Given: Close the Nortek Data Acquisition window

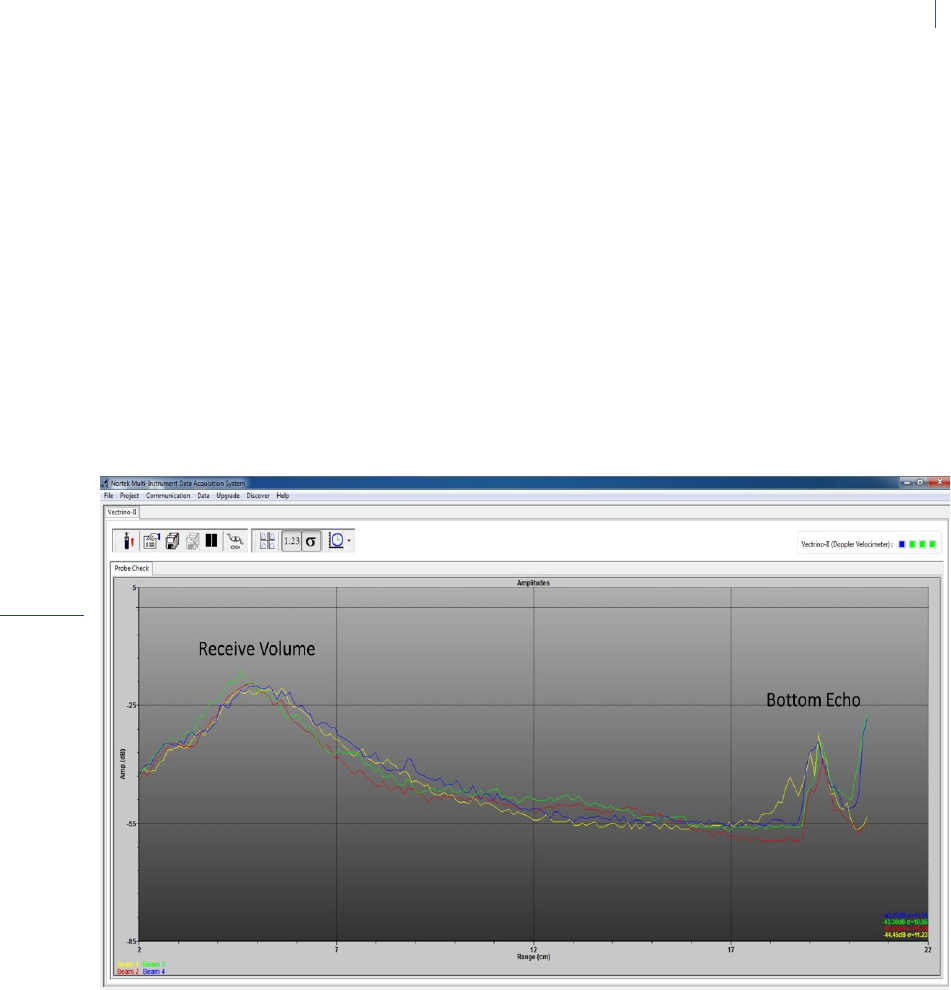Looking at the screenshot, I should pos(940,482).
